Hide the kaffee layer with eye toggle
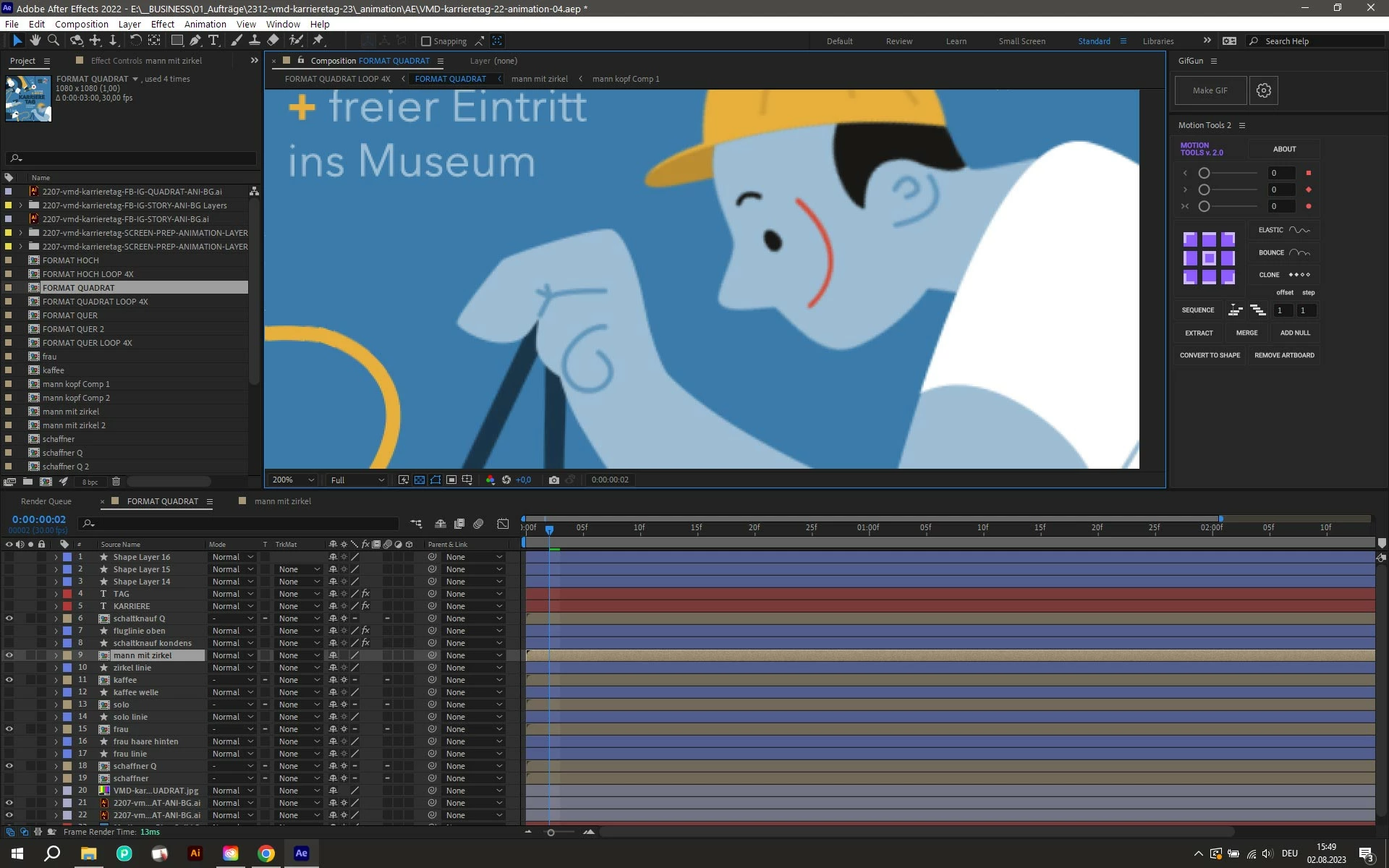 pos(9,680)
